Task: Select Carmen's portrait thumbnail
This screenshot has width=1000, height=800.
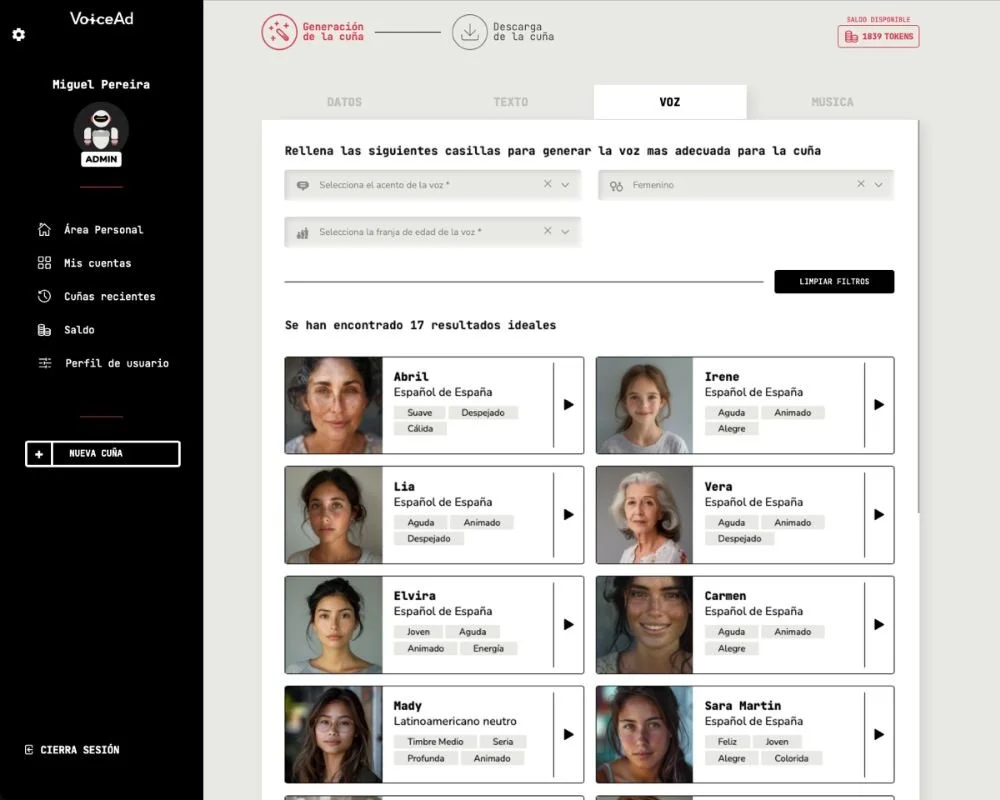Action: (x=644, y=625)
